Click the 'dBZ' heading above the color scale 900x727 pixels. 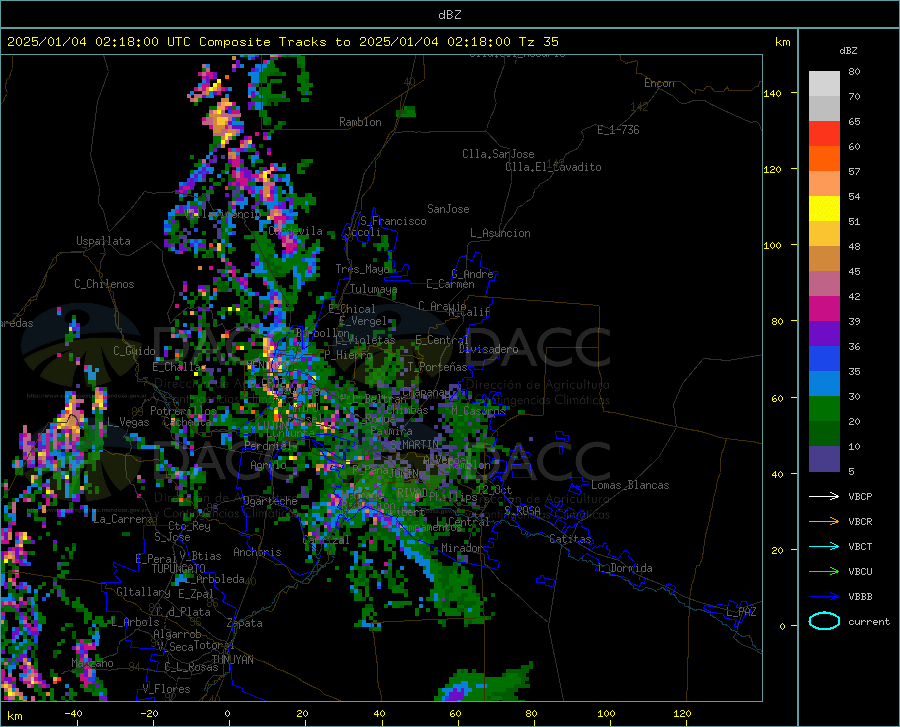click(x=848, y=50)
